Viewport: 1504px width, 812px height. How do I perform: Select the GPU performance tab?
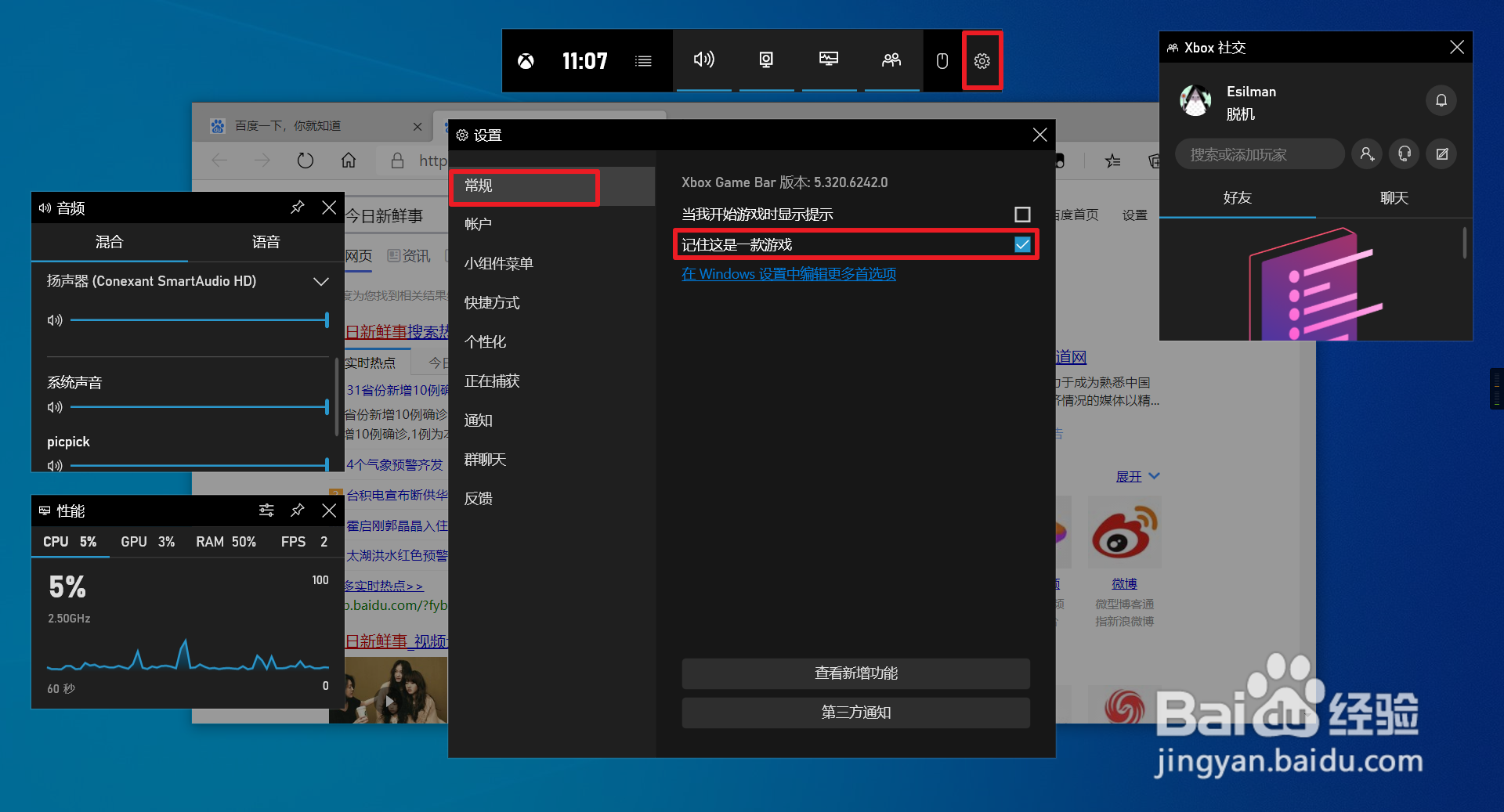click(147, 542)
